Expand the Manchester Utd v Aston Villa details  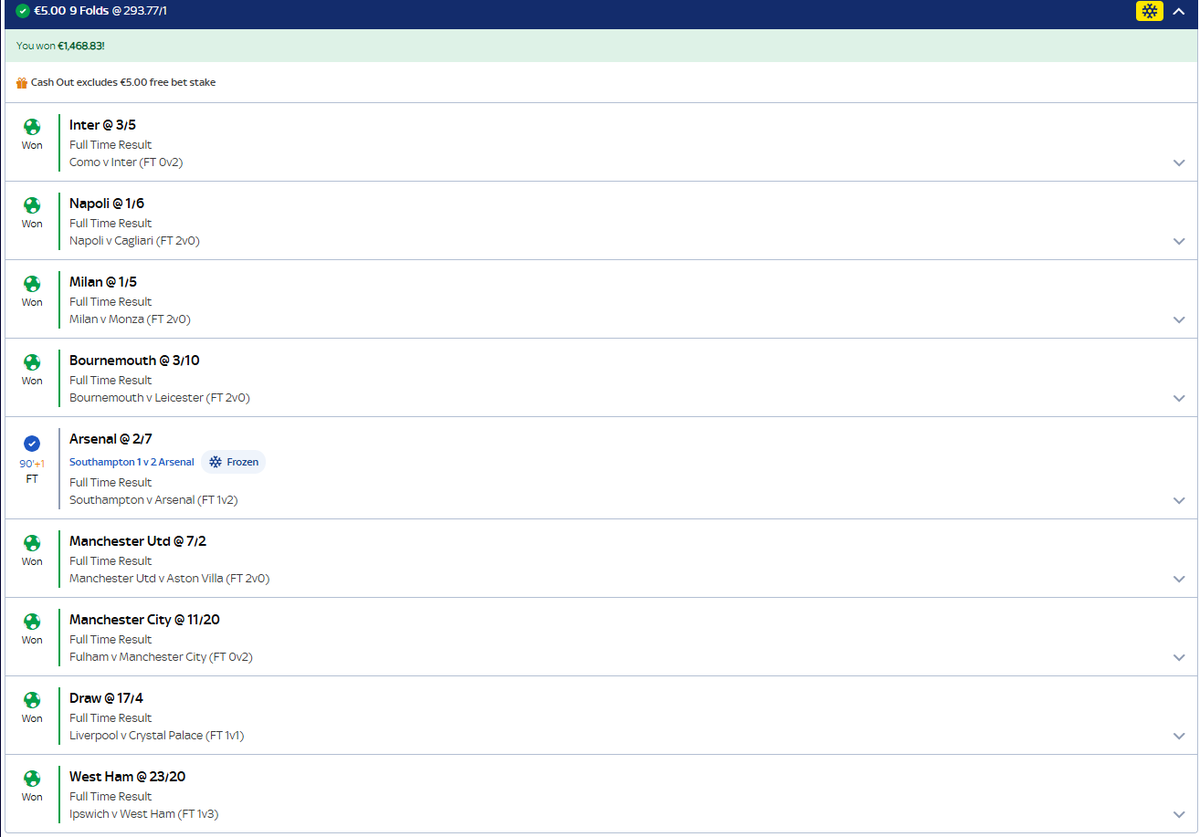(x=1179, y=579)
